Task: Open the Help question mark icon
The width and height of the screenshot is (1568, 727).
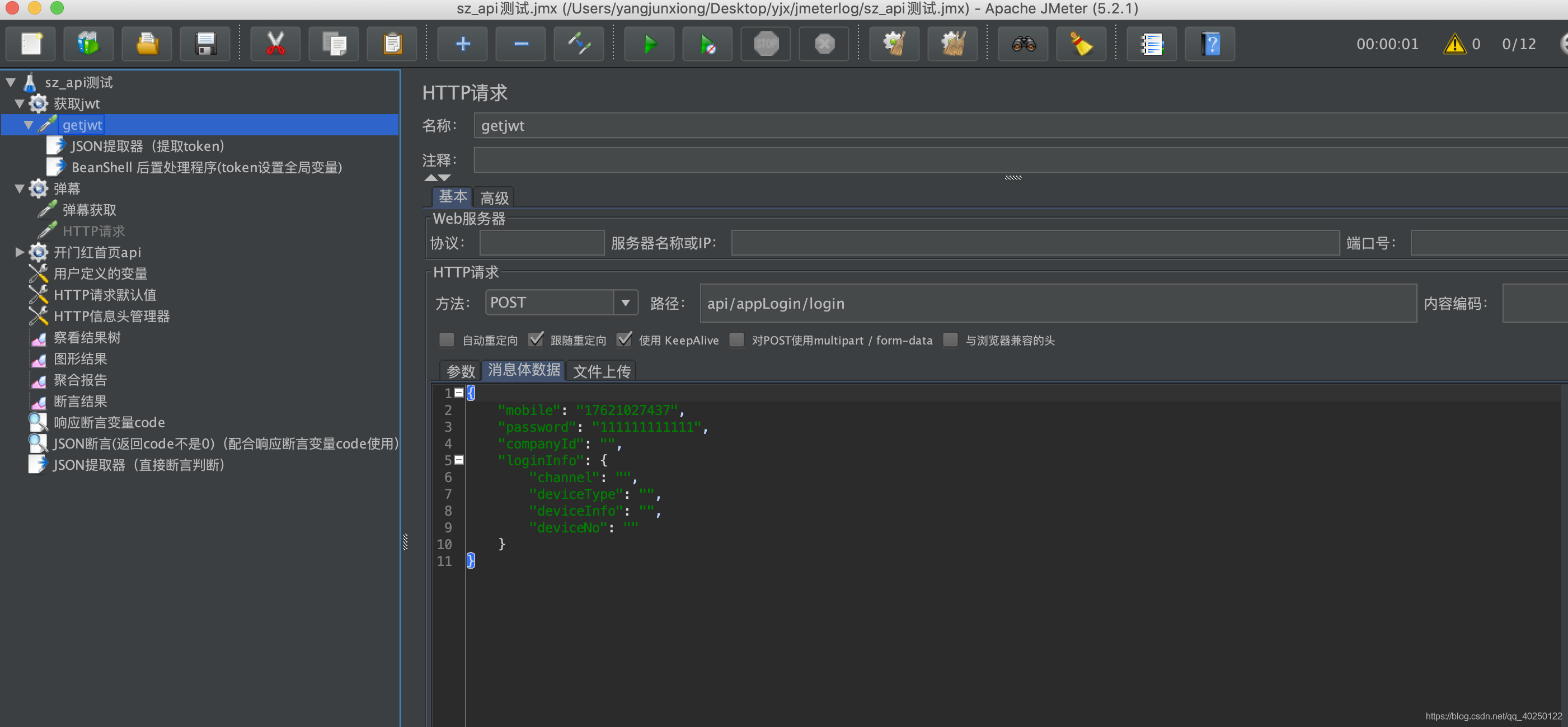Action: coord(1210,44)
